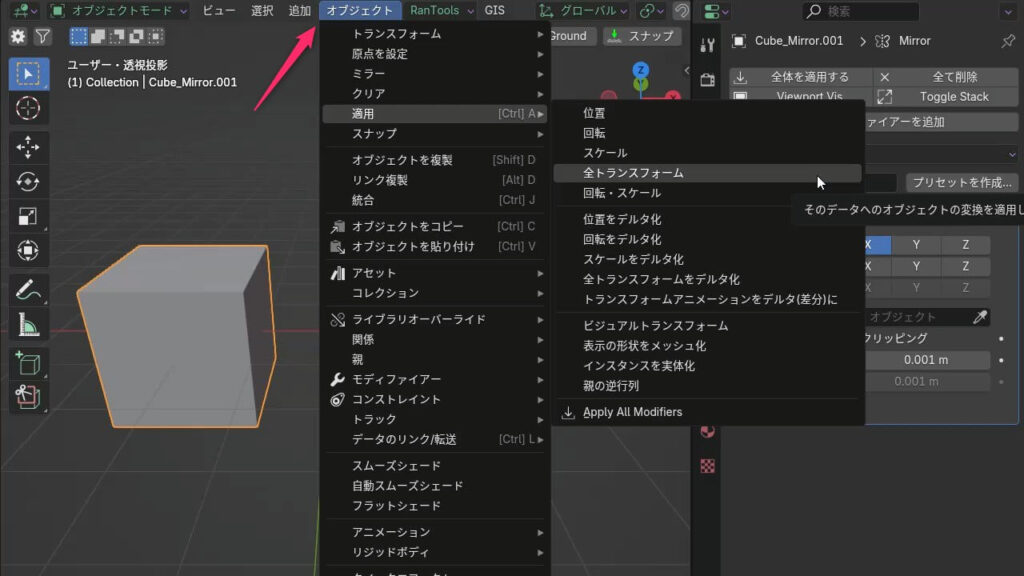Click Apply All Modifiers menu entry
This screenshot has width=1024, height=576.
[x=632, y=412]
